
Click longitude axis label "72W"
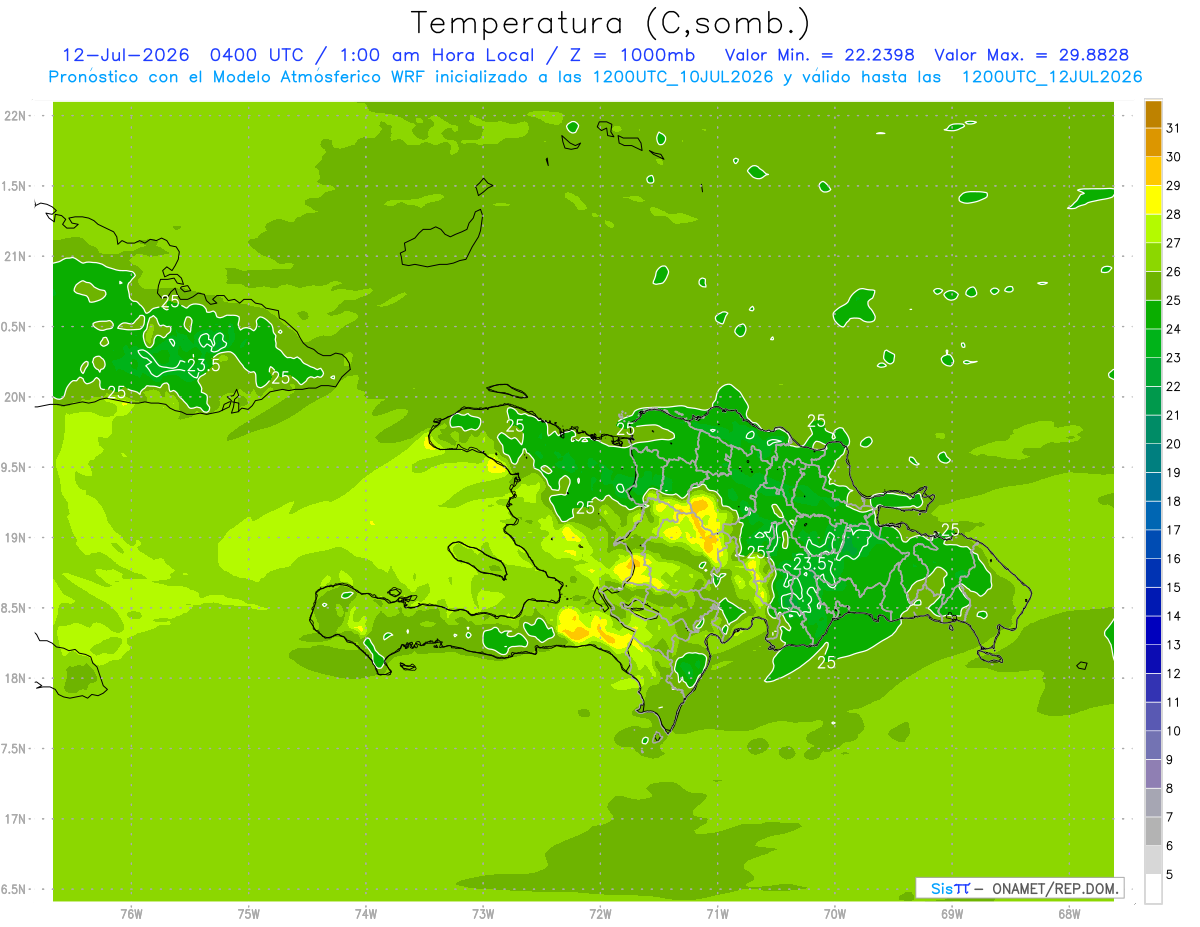click(x=600, y=914)
